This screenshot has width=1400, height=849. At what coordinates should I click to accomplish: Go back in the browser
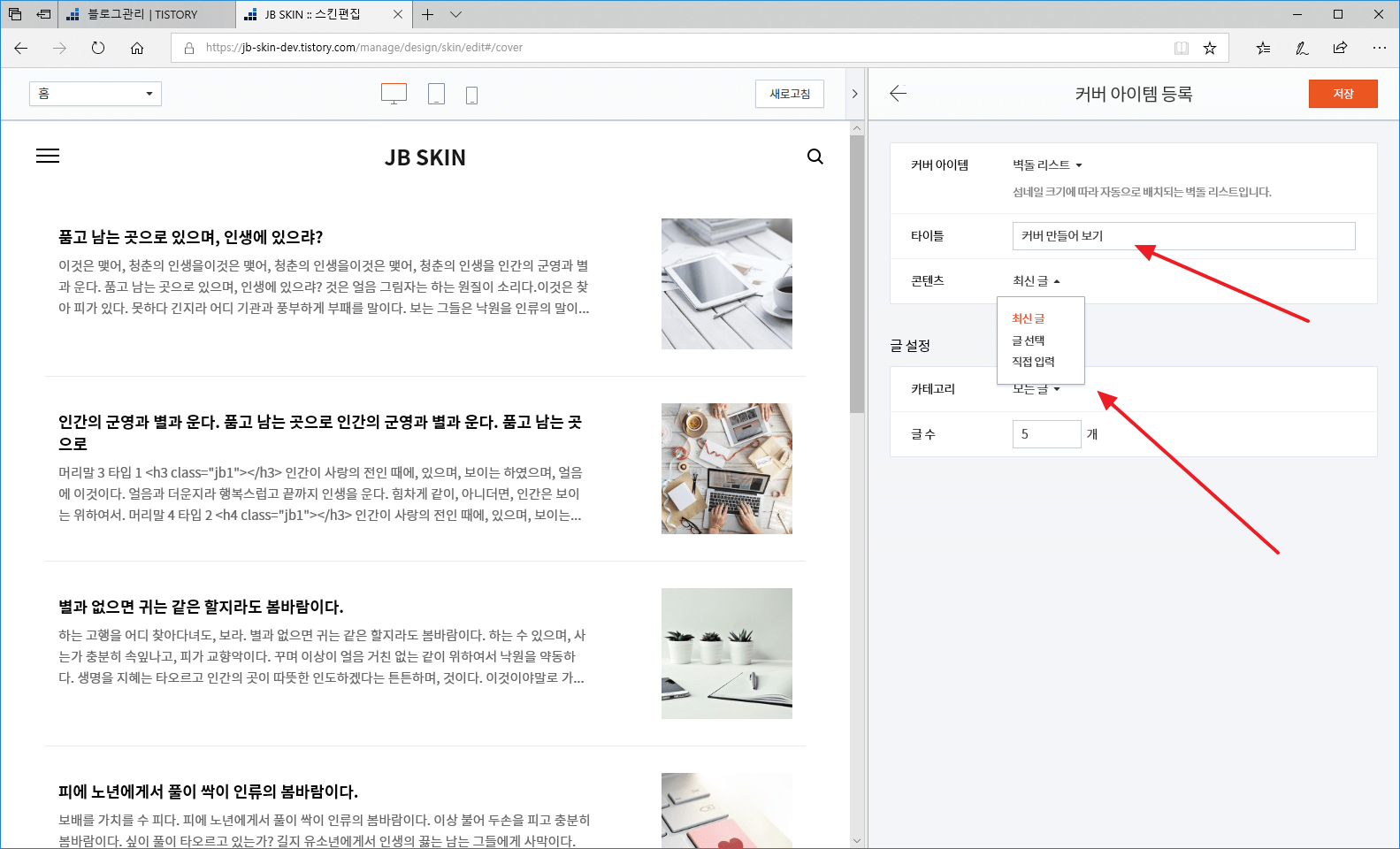point(21,48)
